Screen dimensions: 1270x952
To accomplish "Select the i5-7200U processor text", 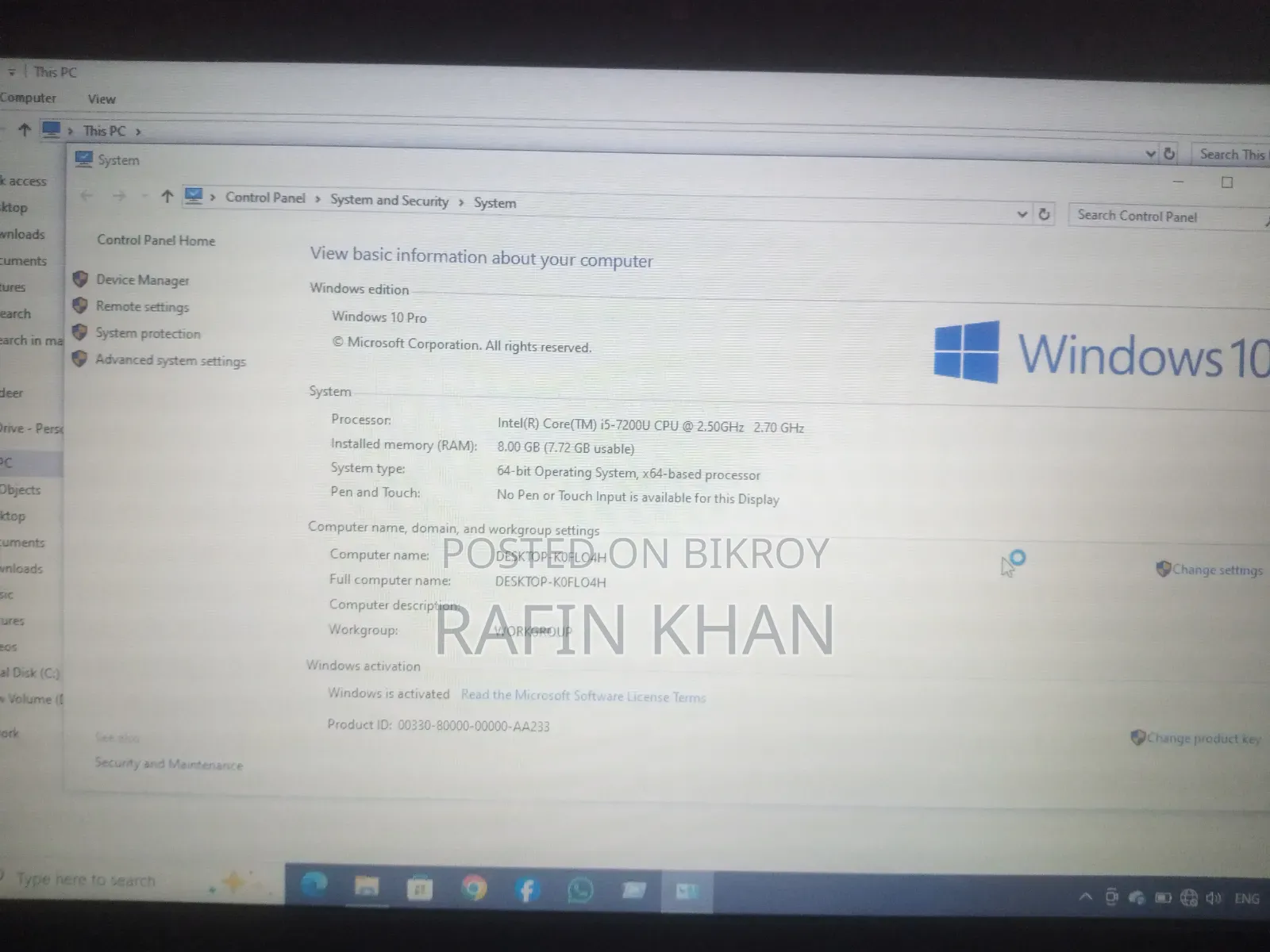I will pyautogui.click(x=651, y=426).
